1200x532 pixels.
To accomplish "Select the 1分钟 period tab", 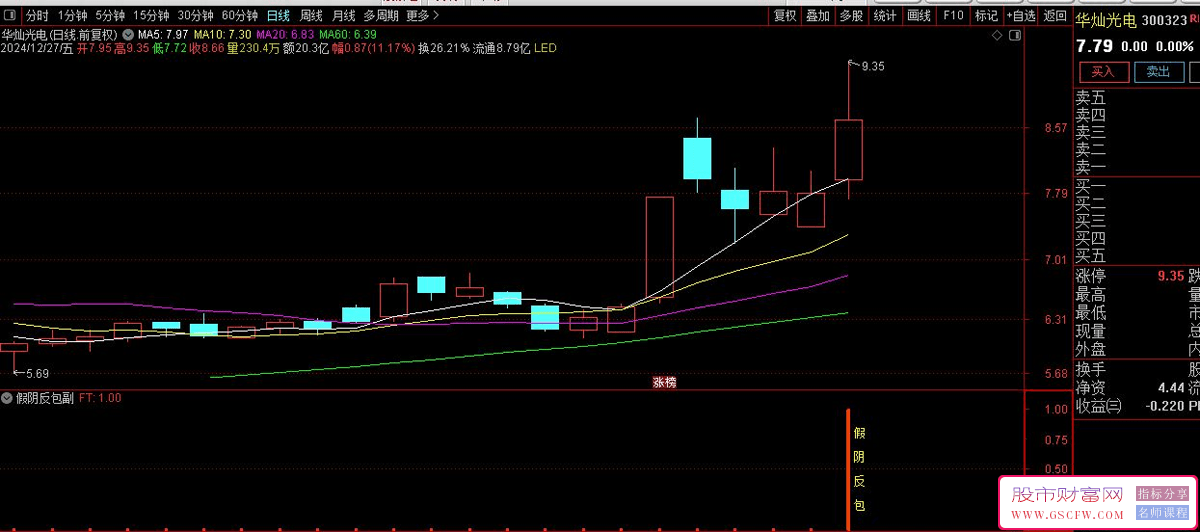I will (72, 15).
